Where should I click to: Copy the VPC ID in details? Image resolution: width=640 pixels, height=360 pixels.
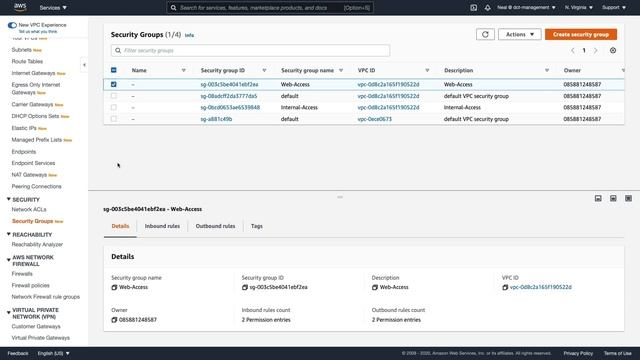pos(505,287)
